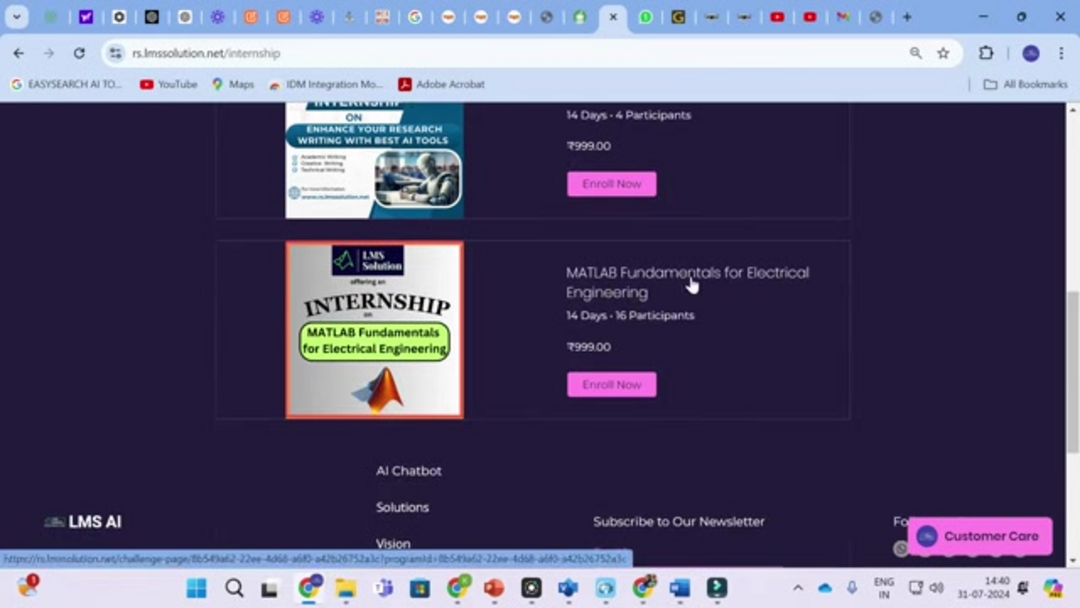The image size is (1080, 608).
Task: Open the EASYSEARCH AI bookmark
Action: [x=66, y=84]
